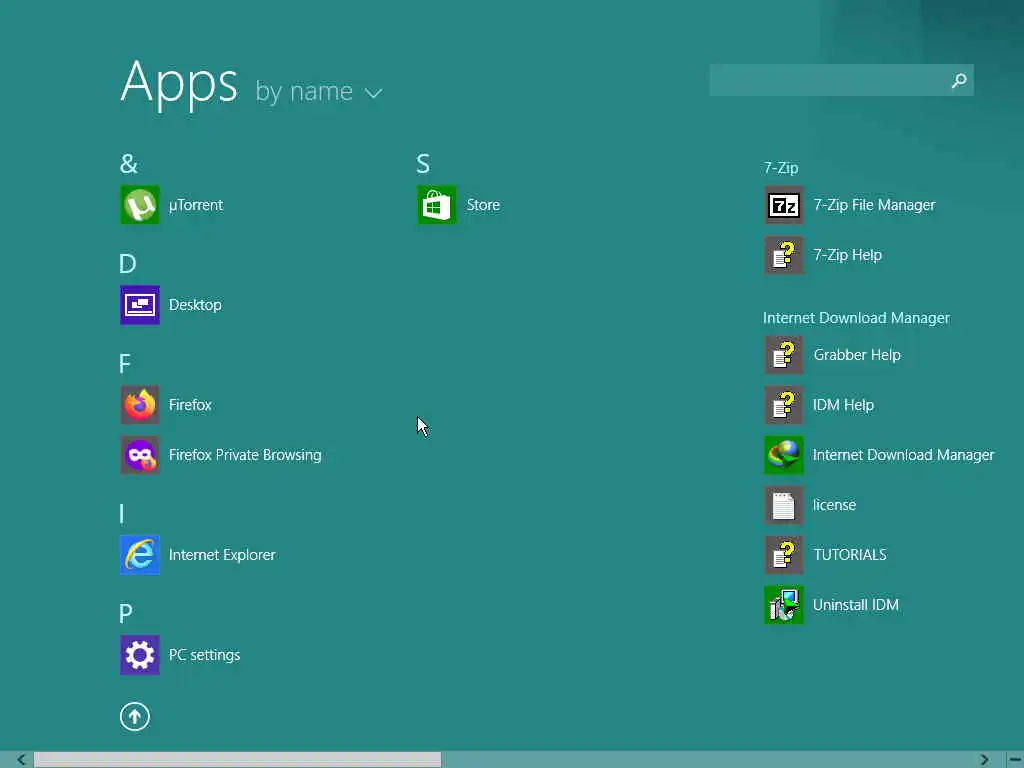Click the 'P' letter group header
Image resolution: width=1024 pixels, height=768 pixels.
click(x=126, y=614)
